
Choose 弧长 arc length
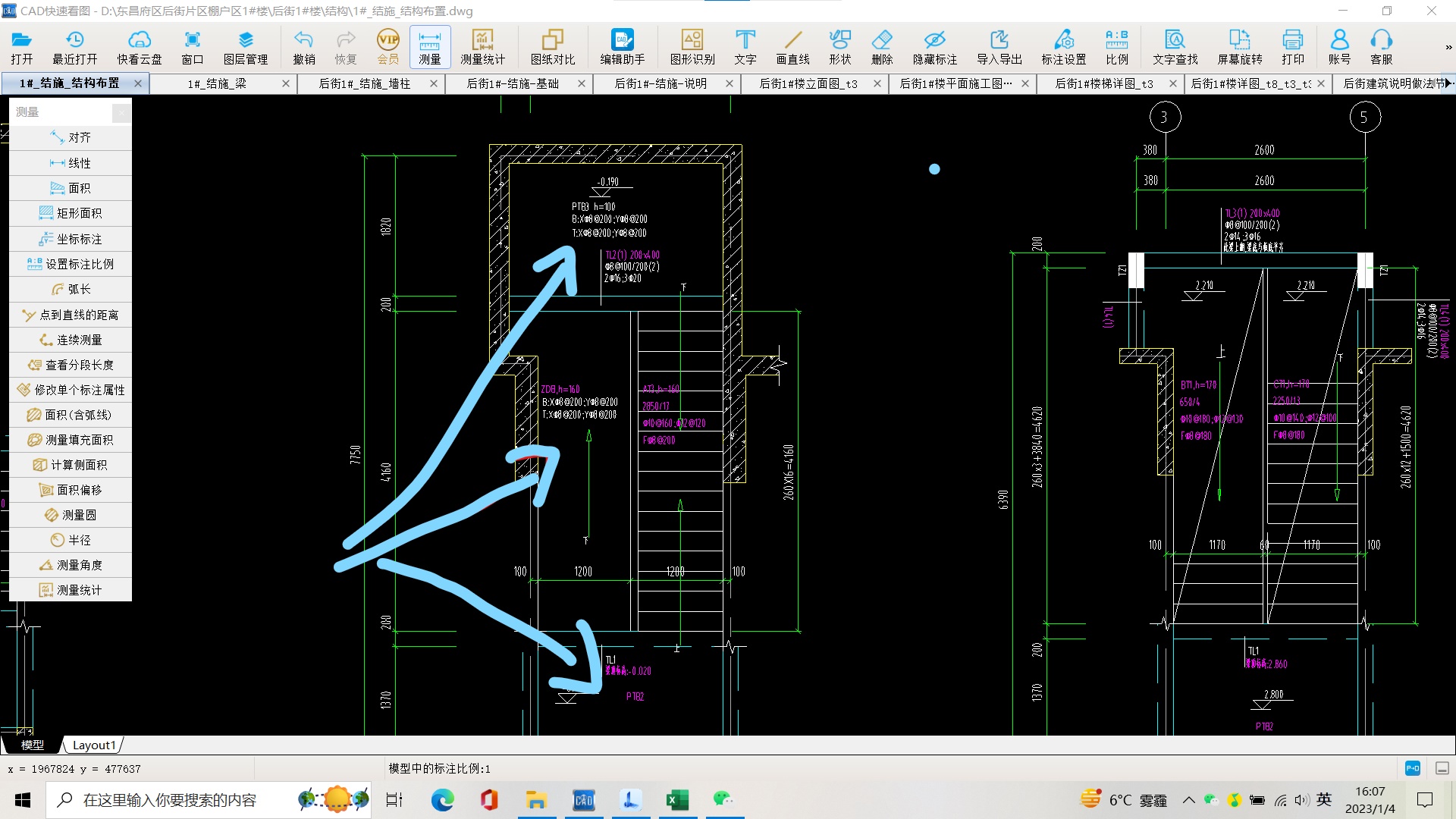click(x=71, y=289)
